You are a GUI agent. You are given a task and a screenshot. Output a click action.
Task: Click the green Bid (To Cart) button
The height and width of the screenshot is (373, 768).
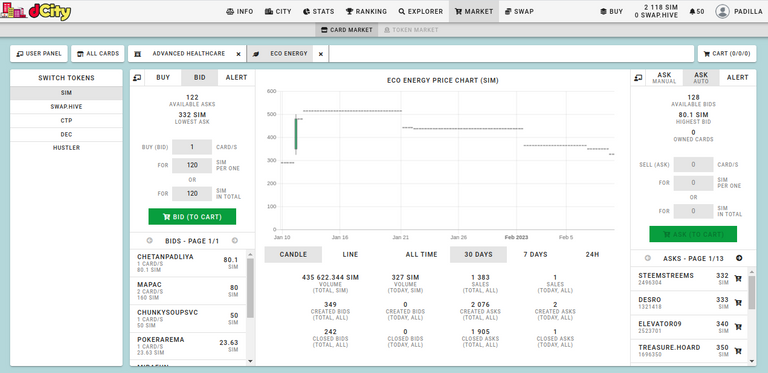(x=192, y=216)
